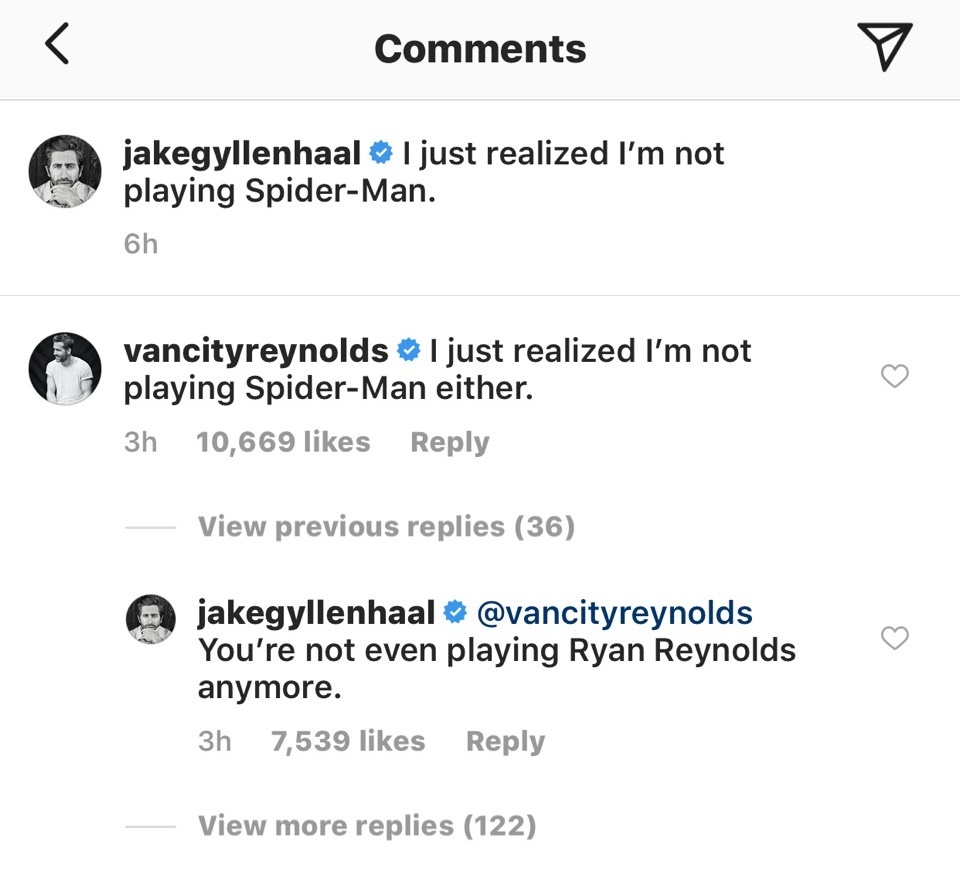Tap jakegyllenhaal's small avatar in the reply
This screenshot has height=875, width=960.
pyautogui.click(x=150, y=619)
